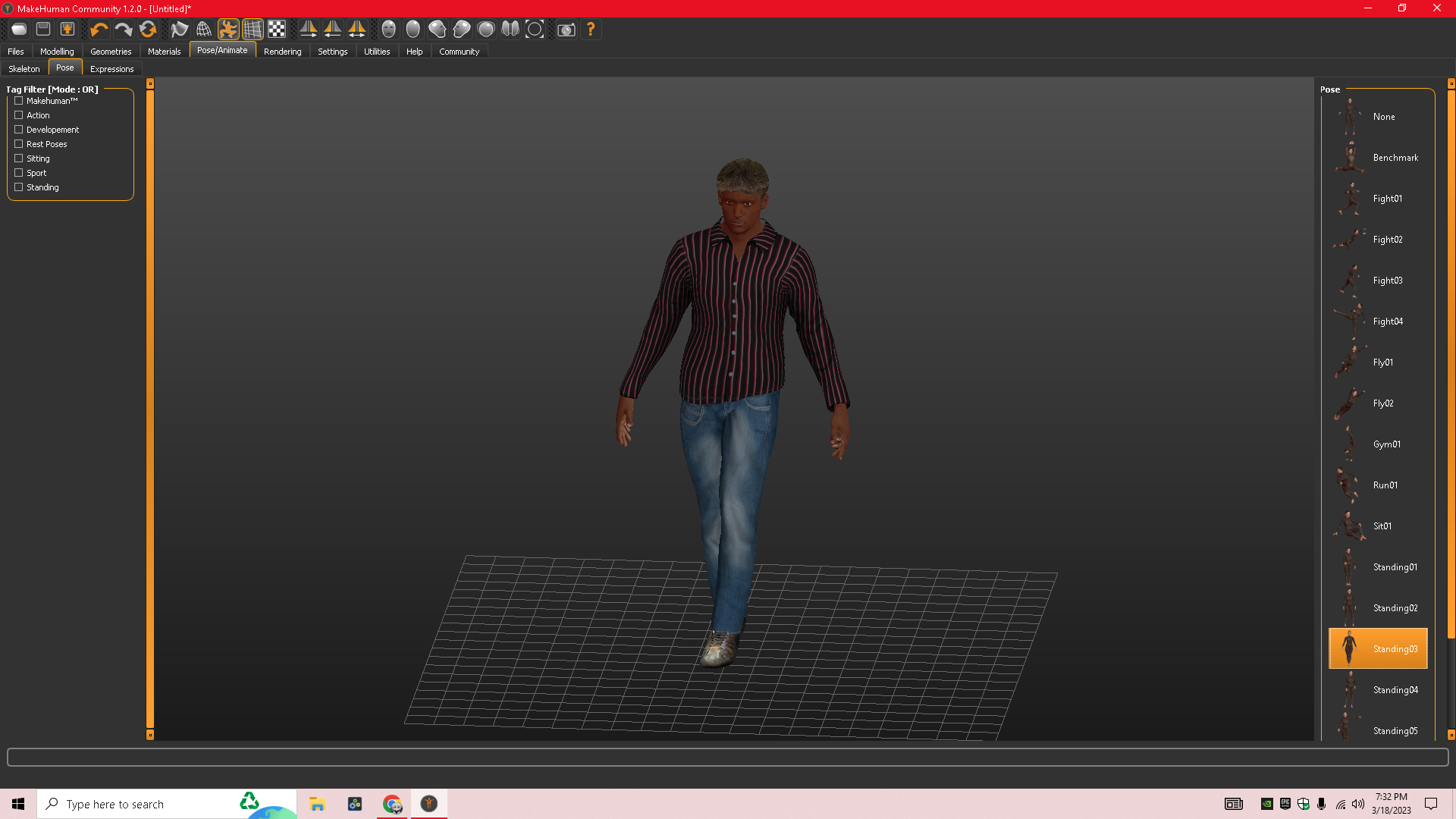Tick the Rest Poses checkbox
Image resolution: width=1456 pixels, height=819 pixels.
click(x=19, y=144)
